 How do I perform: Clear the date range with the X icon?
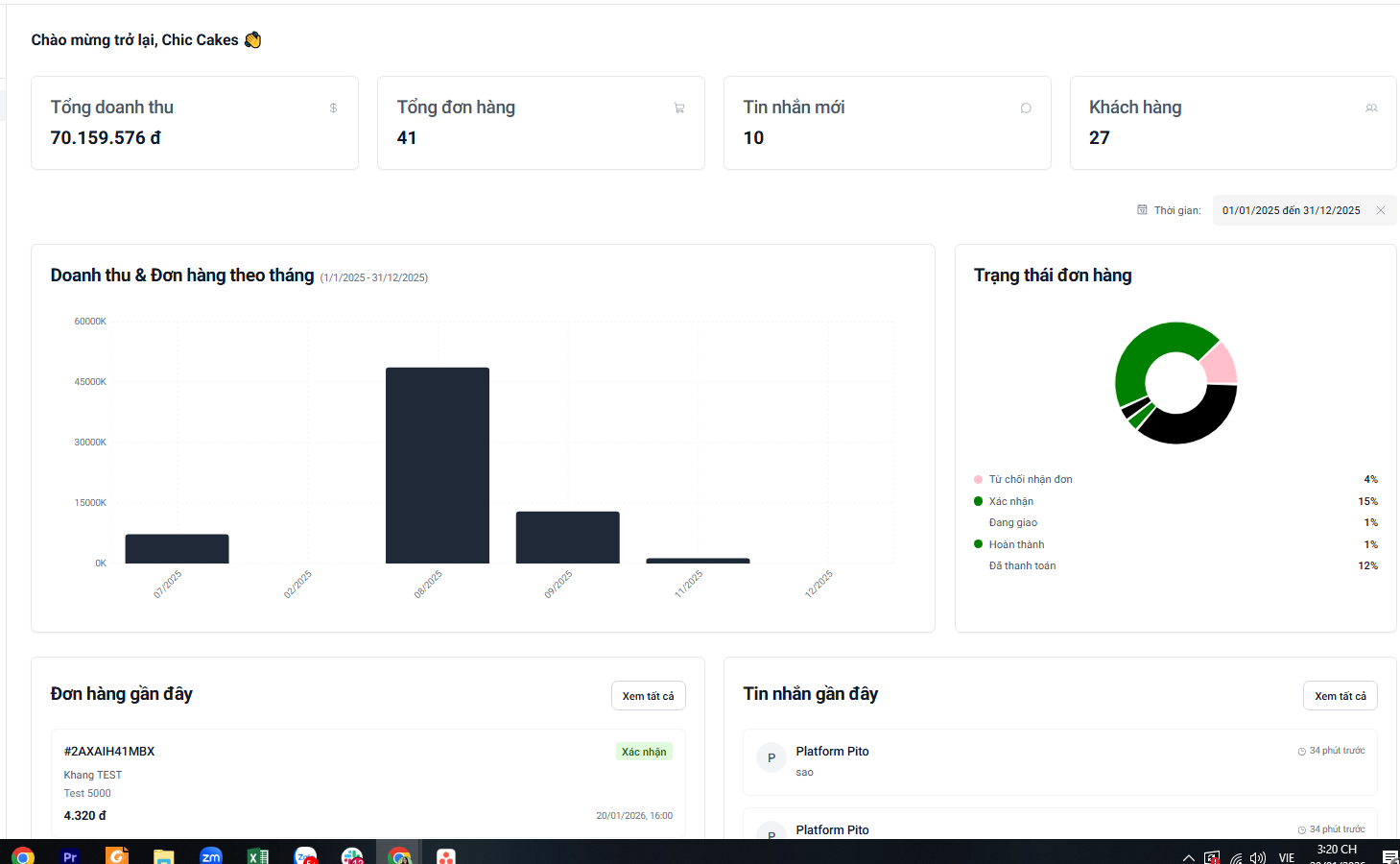(x=1381, y=210)
